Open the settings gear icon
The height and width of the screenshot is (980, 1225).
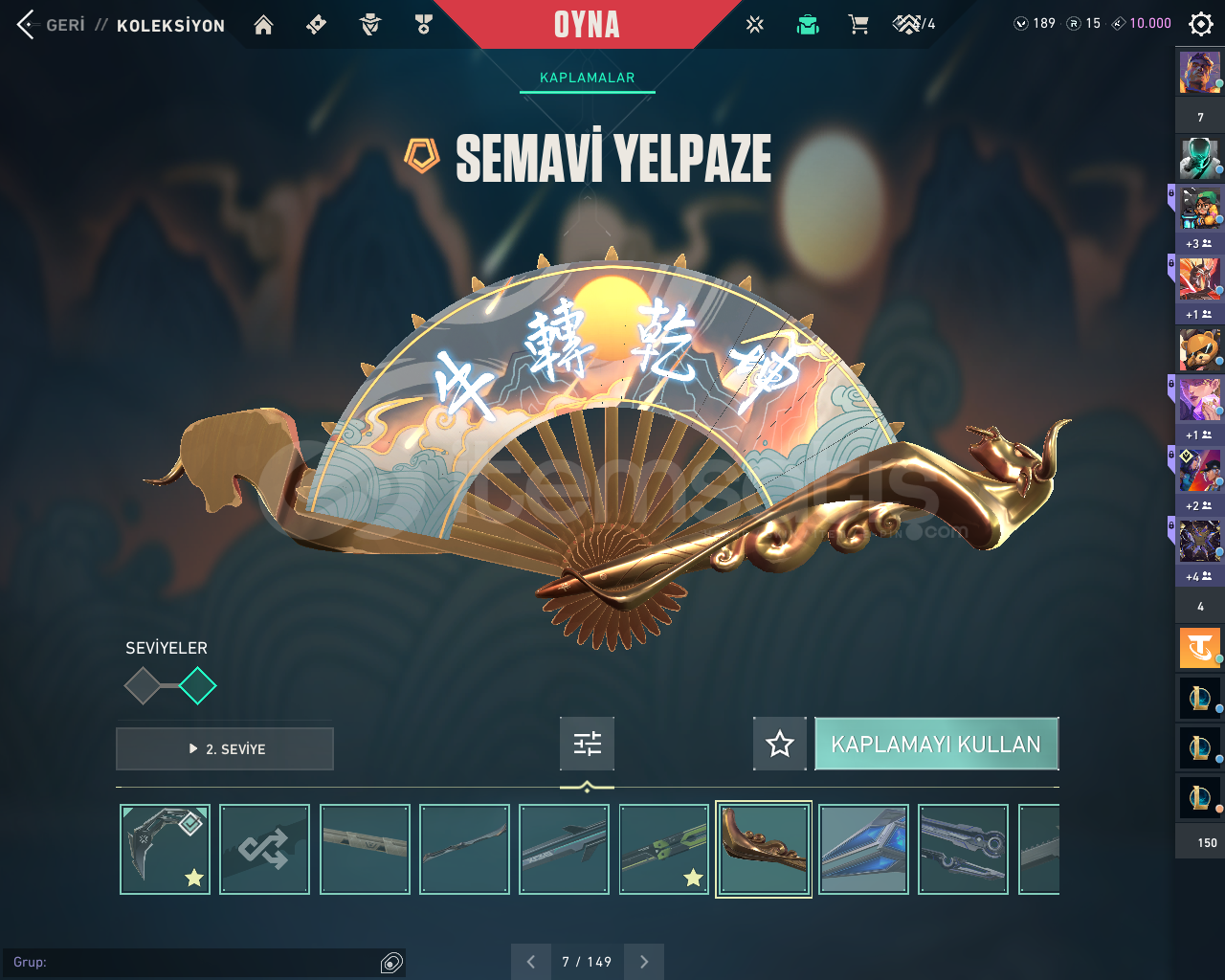pyautogui.click(x=1200, y=24)
